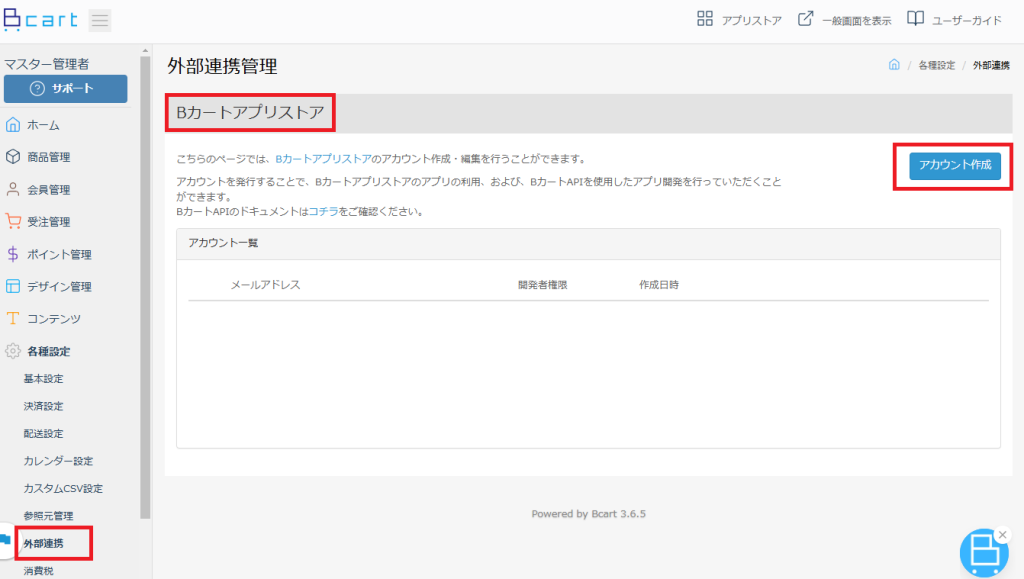Click 外部連携 in breadcrumb
This screenshot has height=579, width=1024.
(991, 65)
